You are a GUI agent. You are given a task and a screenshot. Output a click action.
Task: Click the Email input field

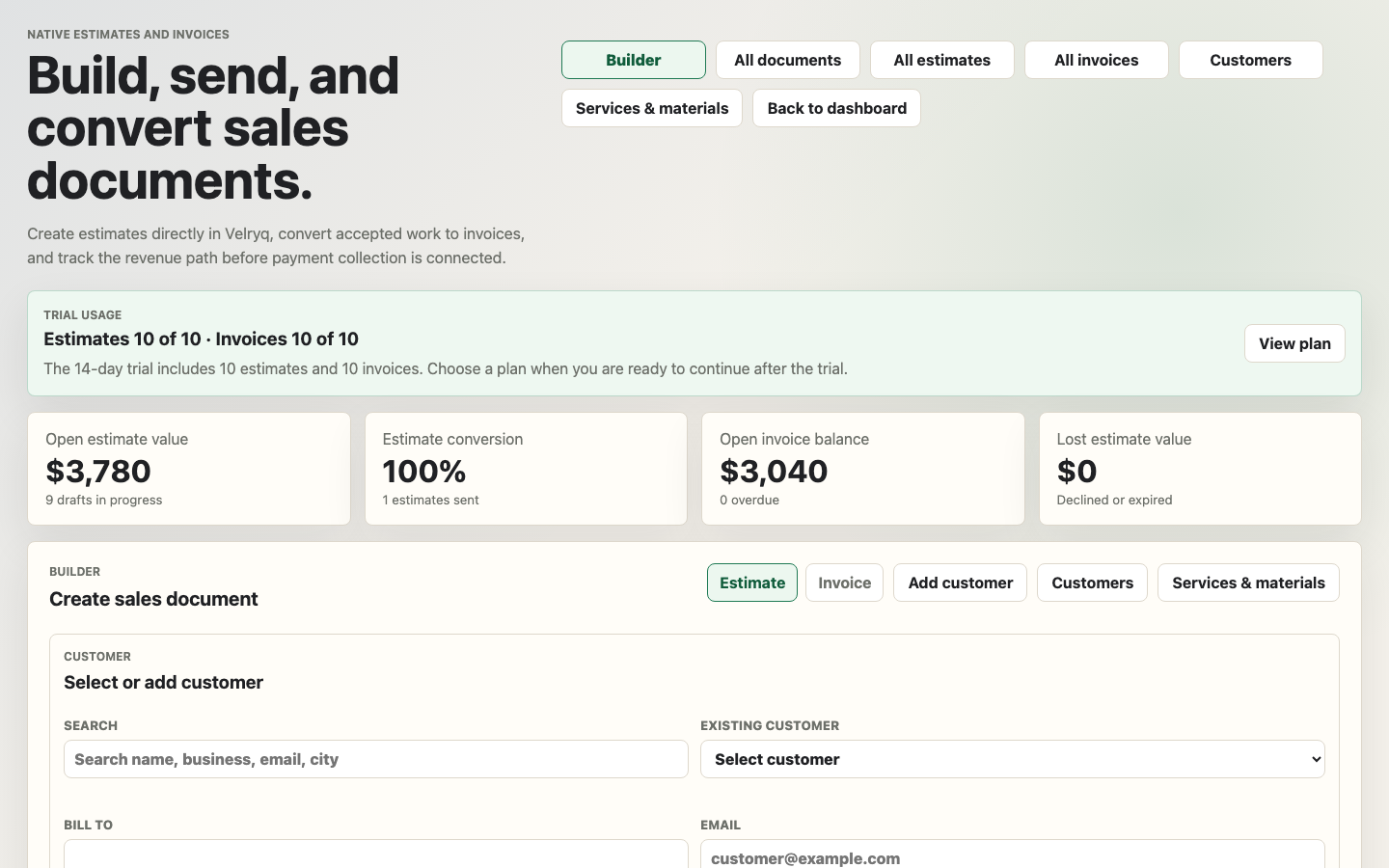click(x=1013, y=854)
